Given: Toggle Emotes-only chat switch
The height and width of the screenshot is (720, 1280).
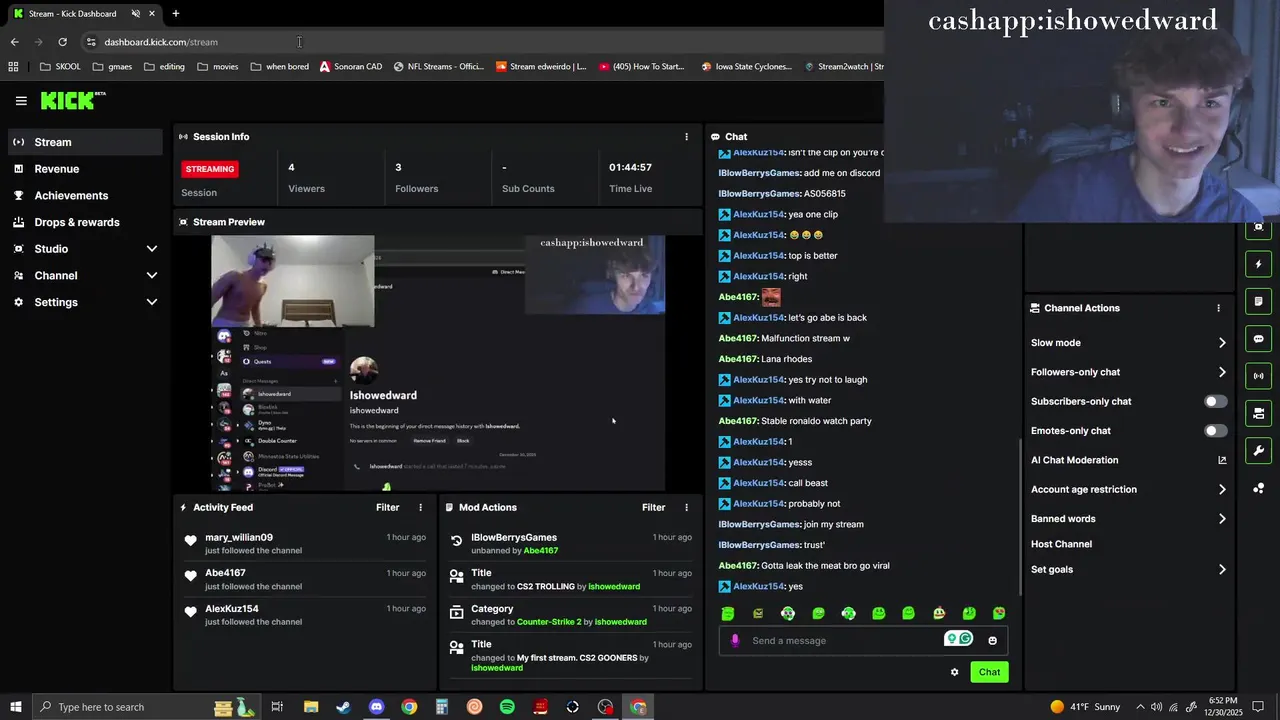Looking at the screenshot, I should [1215, 431].
